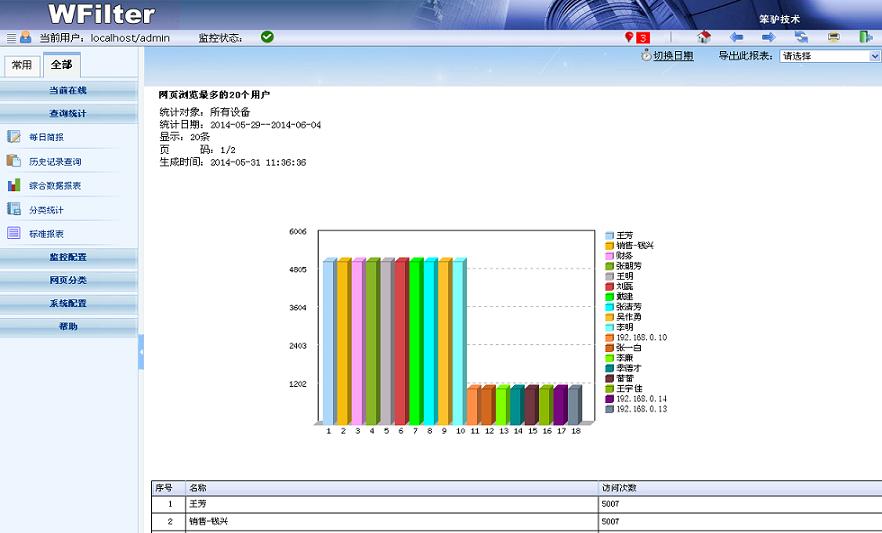Switch to the 全部 tab
882x533 pixels.
pos(61,65)
